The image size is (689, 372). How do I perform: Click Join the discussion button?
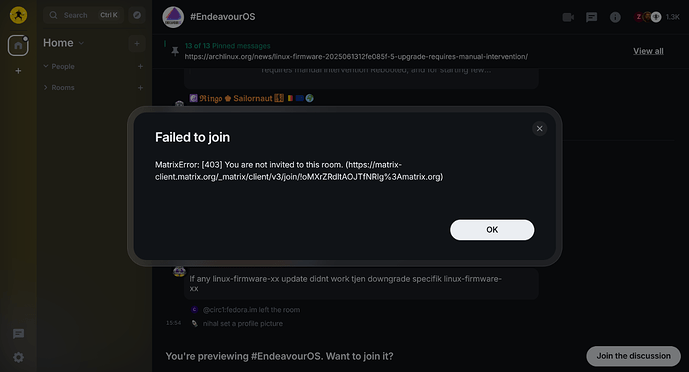(x=633, y=356)
